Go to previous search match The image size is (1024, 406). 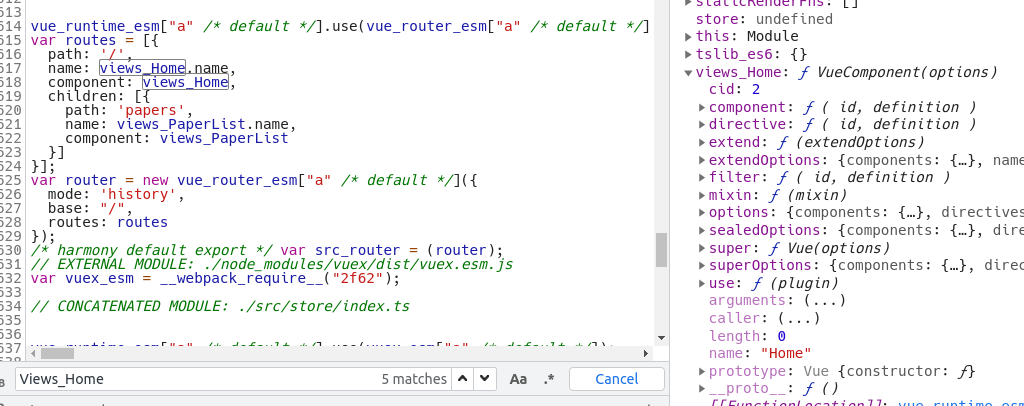462,379
